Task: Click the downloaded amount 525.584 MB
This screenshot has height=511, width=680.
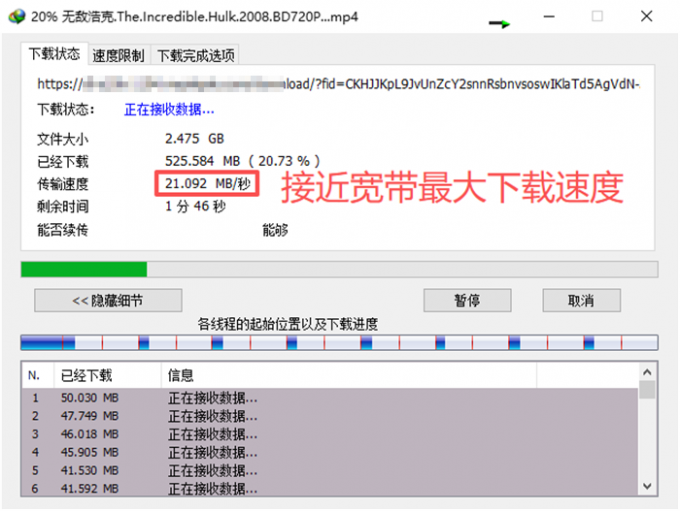Action: click(x=203, y=161)
